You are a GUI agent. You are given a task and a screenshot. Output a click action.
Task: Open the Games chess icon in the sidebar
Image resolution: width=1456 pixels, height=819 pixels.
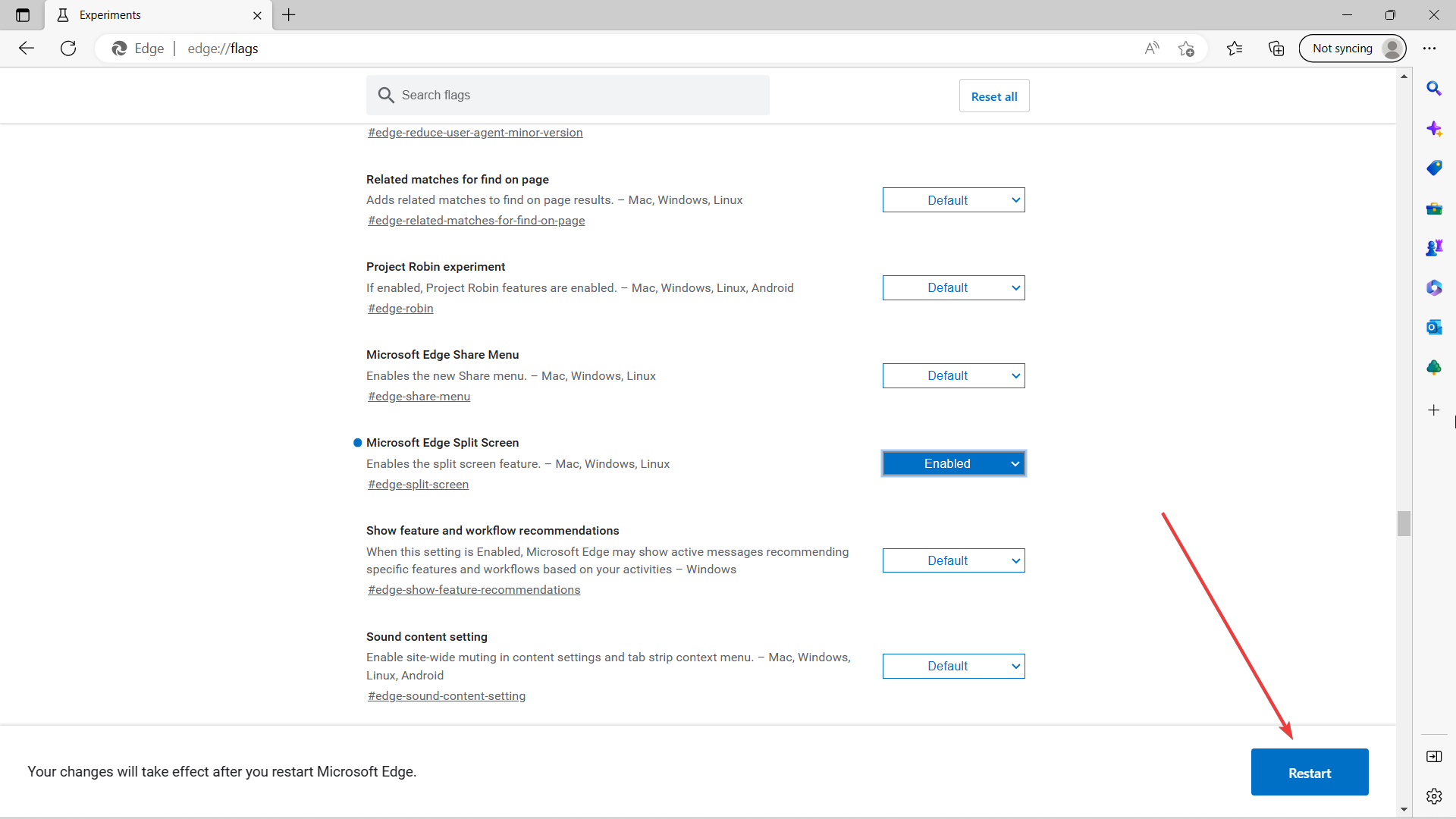pos(1433,248)
